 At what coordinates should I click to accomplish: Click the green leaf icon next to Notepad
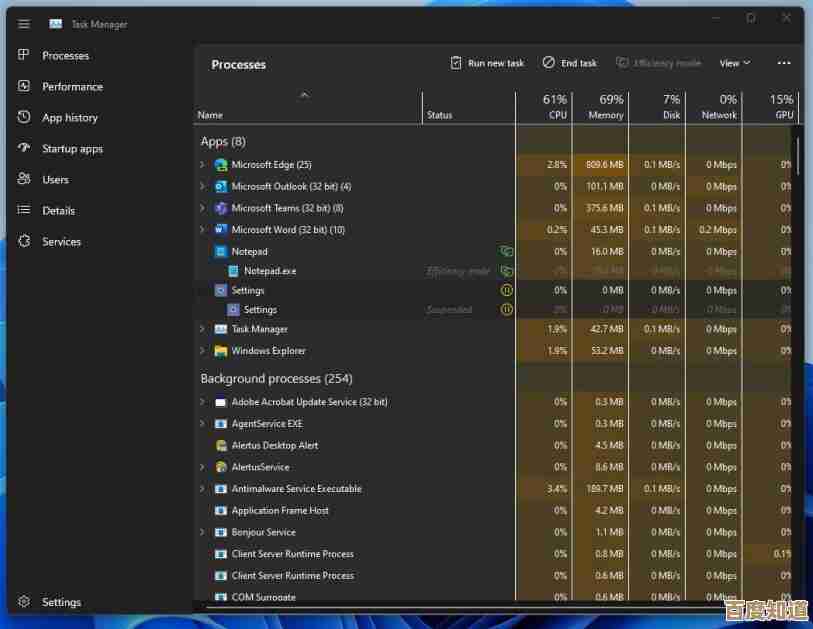coord(507,251)
